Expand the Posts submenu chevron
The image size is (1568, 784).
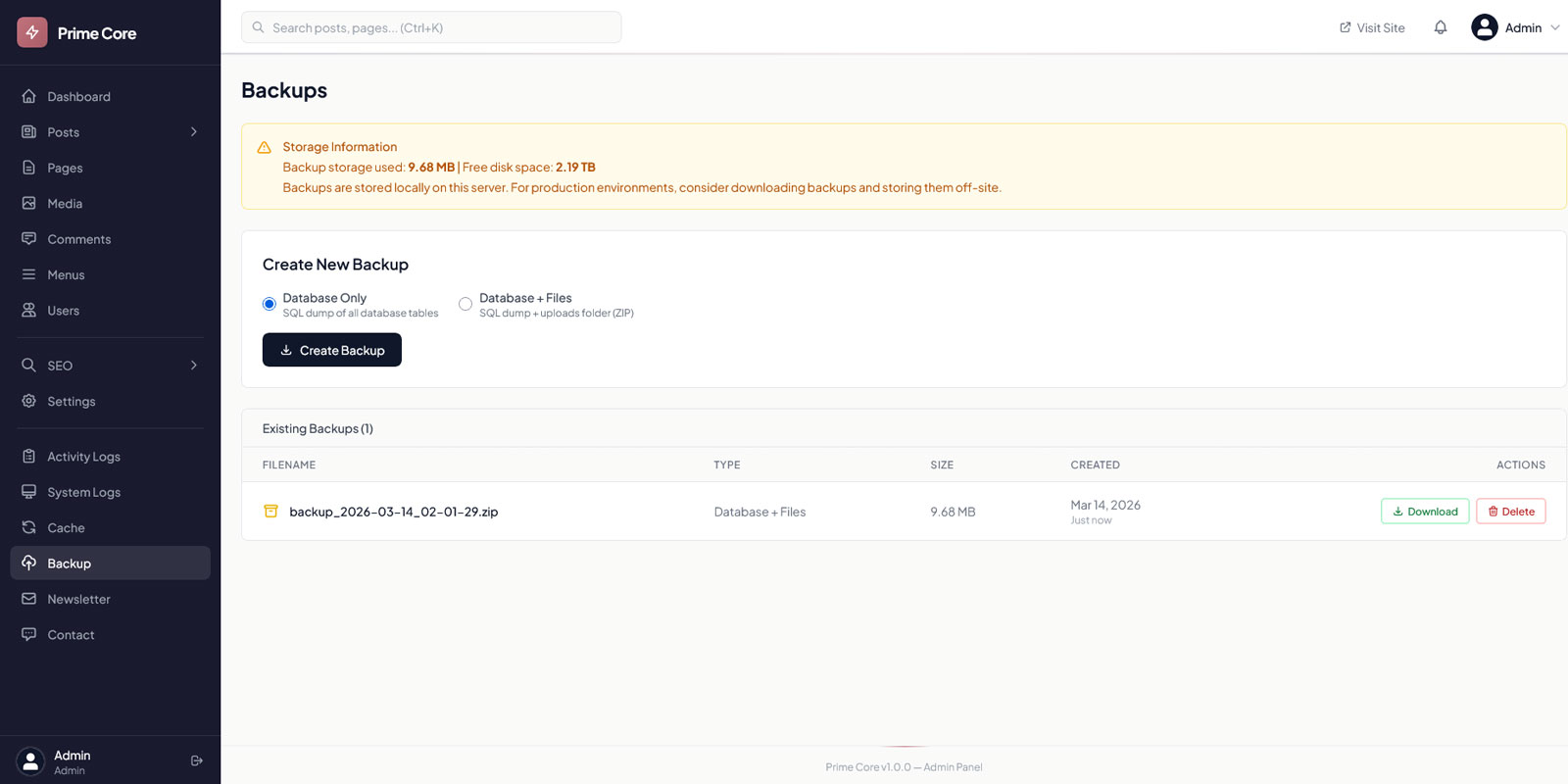(193, 132)
